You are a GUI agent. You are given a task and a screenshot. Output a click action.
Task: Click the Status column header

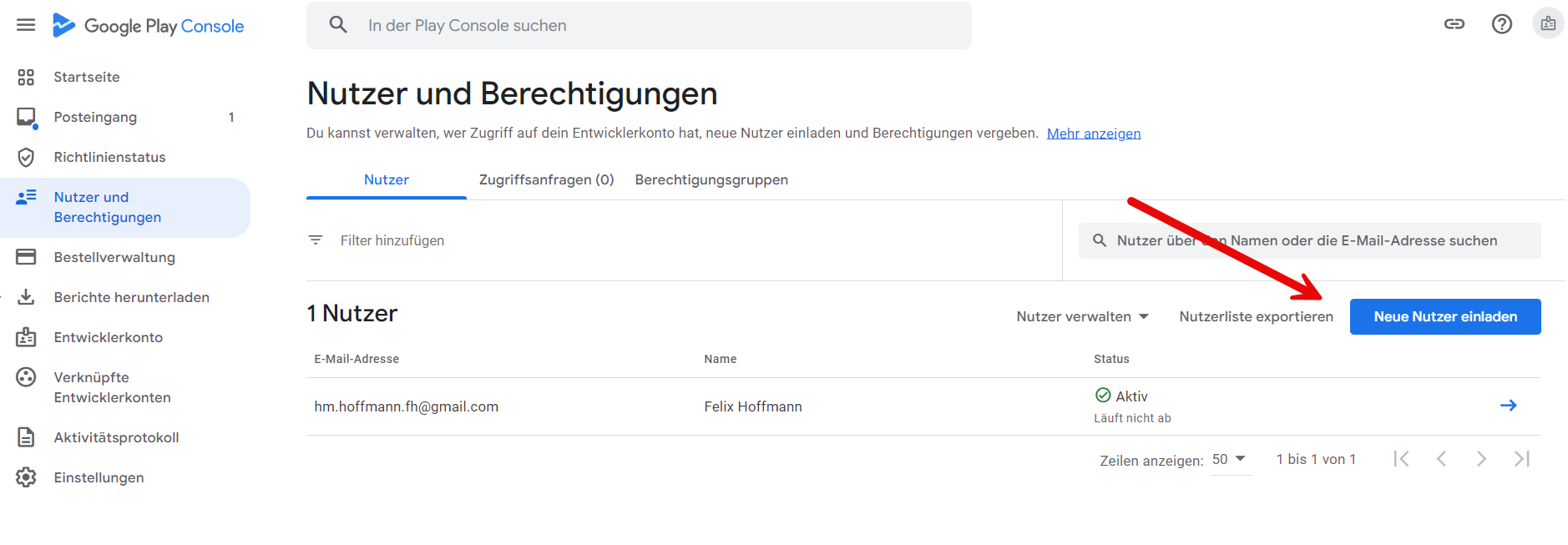tap(1111, 359)
